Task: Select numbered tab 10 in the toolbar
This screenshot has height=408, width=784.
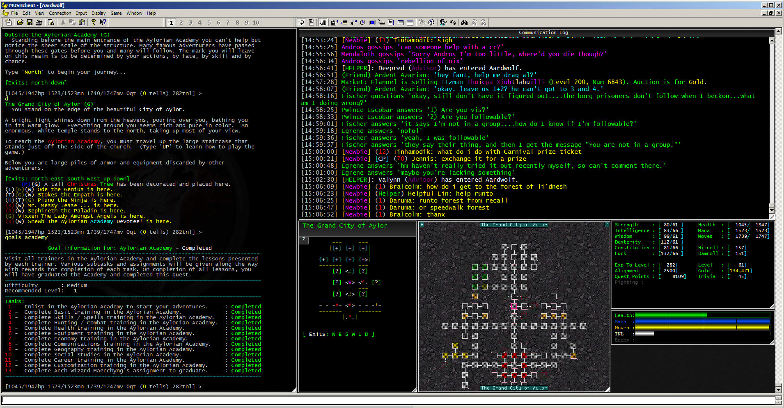Action: [256, 22]
